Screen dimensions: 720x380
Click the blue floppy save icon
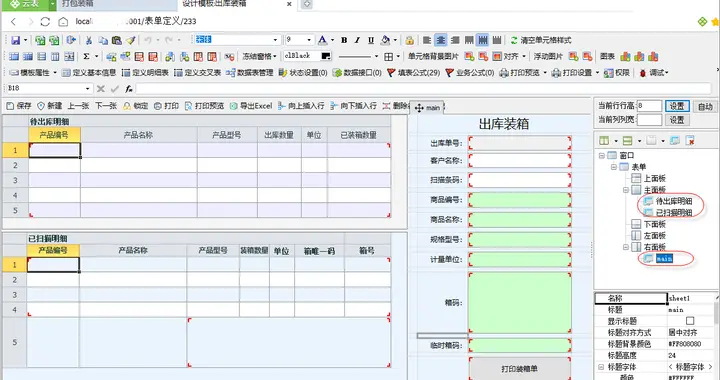16,40
